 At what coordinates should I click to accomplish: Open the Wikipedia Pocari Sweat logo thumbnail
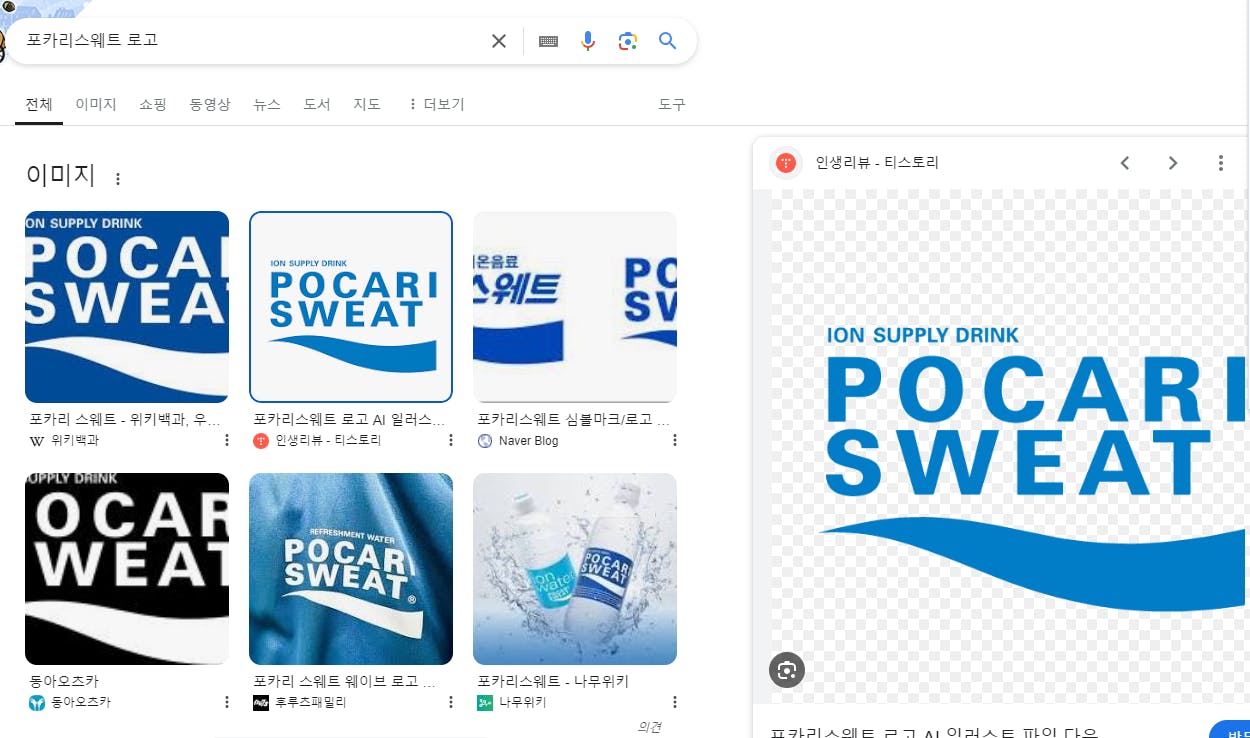(127, 307)
